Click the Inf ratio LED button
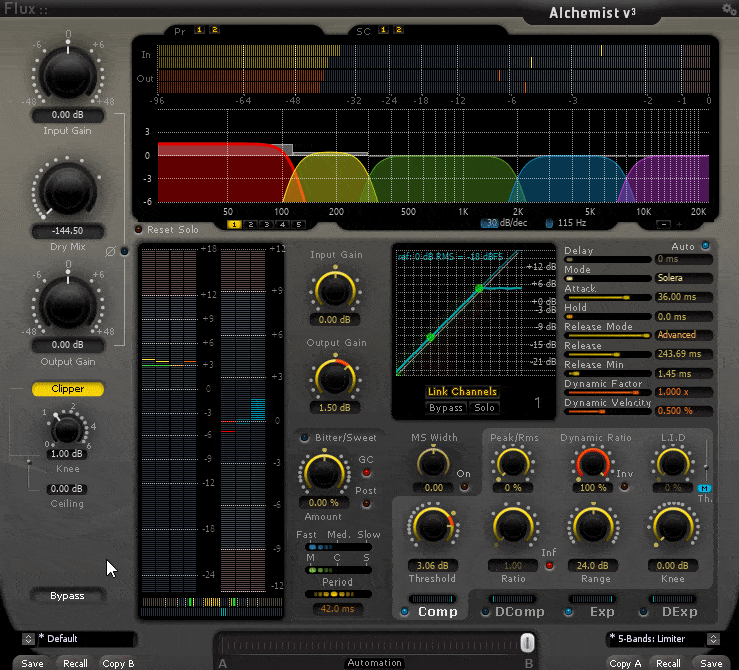739x670 pixels. 550,566
